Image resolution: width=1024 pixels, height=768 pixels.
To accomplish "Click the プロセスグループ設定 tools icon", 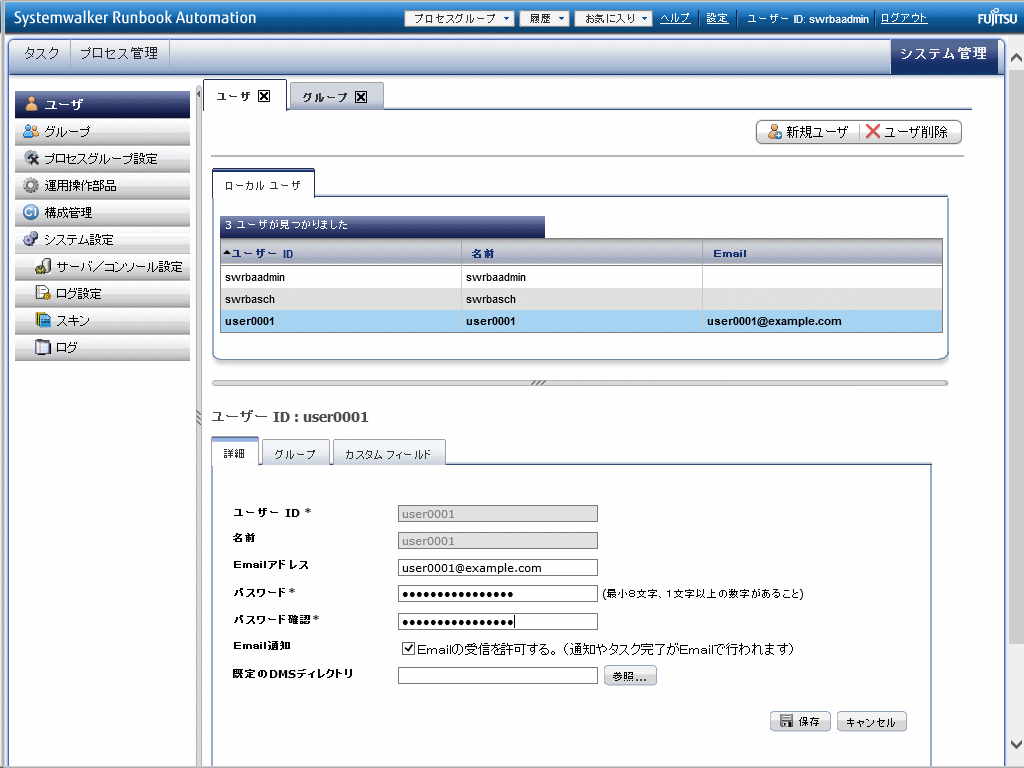I will pyautogui.click(x=31, y=158).
